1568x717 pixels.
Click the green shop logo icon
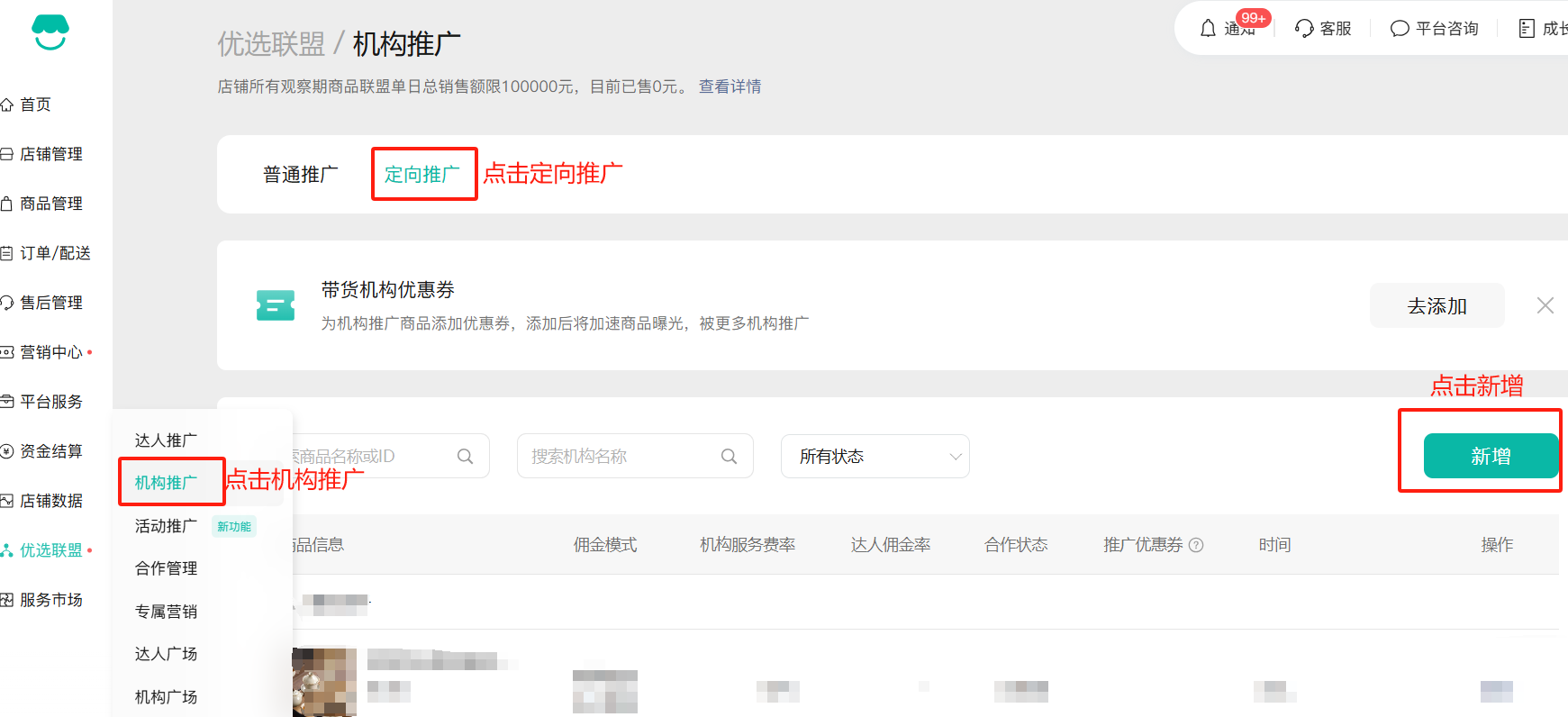(50, 32)
